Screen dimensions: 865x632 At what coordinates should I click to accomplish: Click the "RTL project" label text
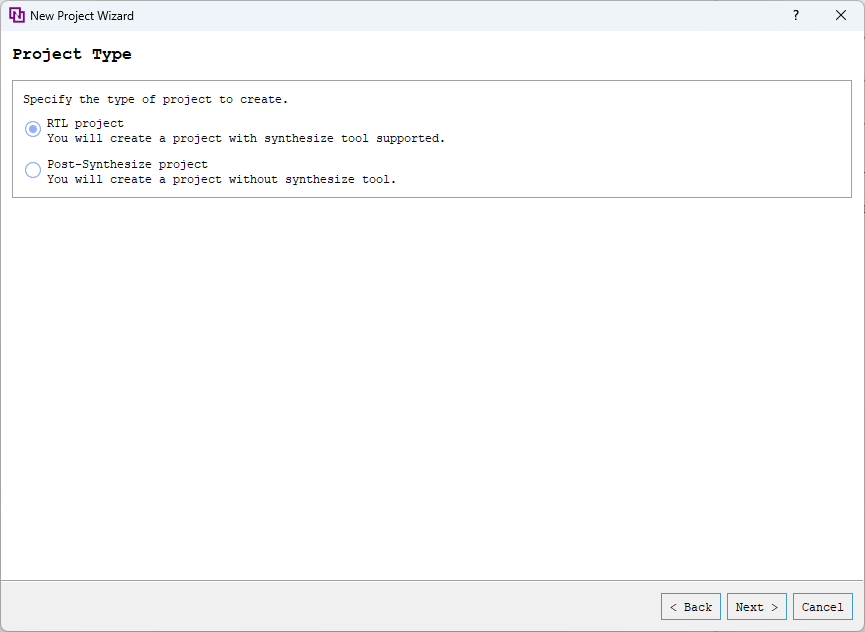pyautogui.click(x=84, y=123)
